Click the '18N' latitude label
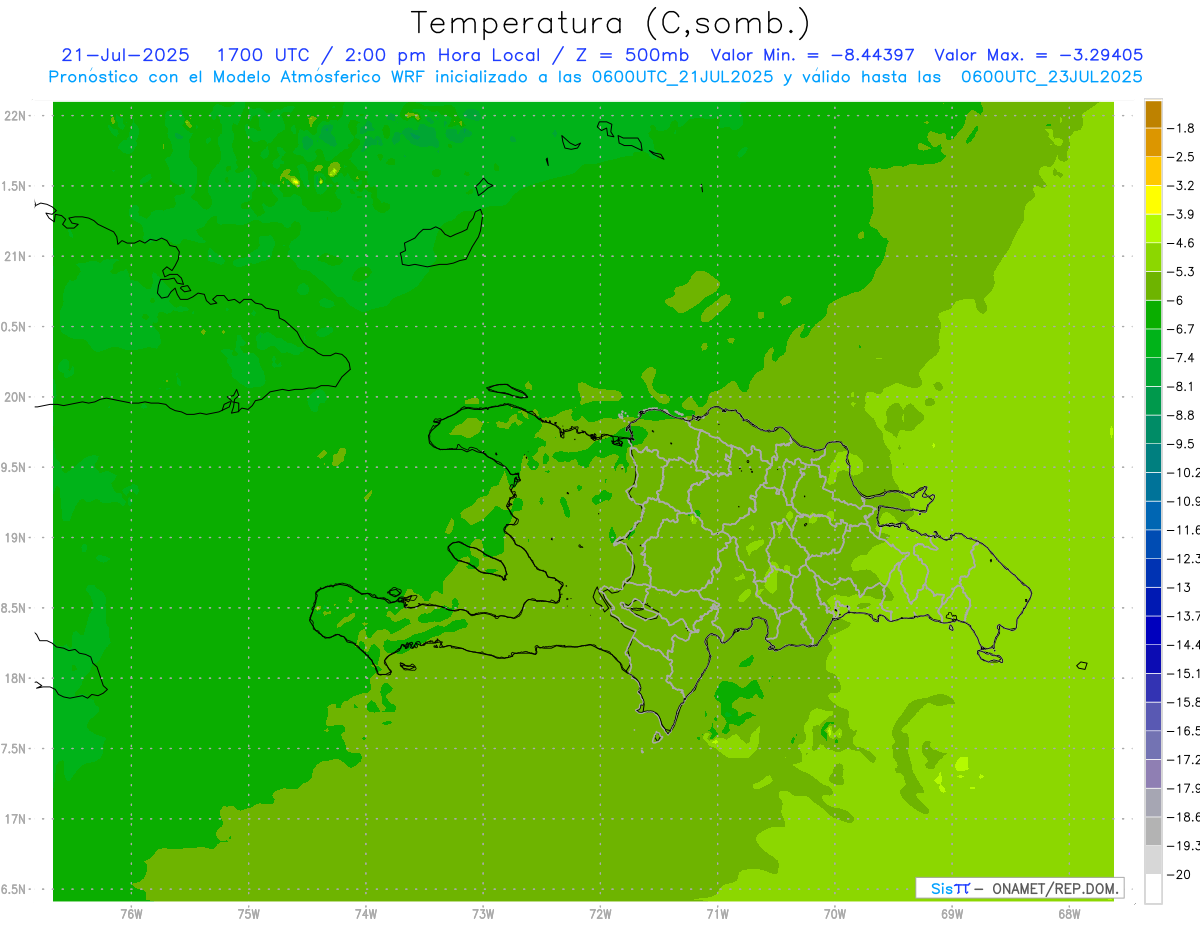 tap(16, 679)
